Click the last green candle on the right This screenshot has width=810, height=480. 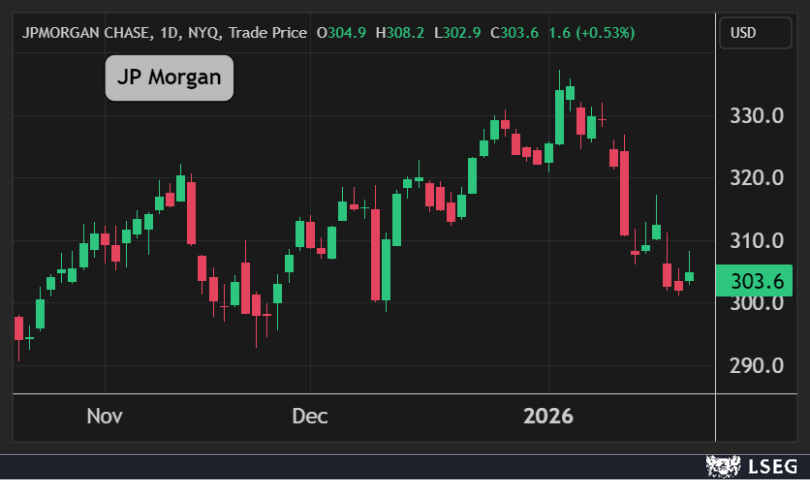[x=689, y=276]
